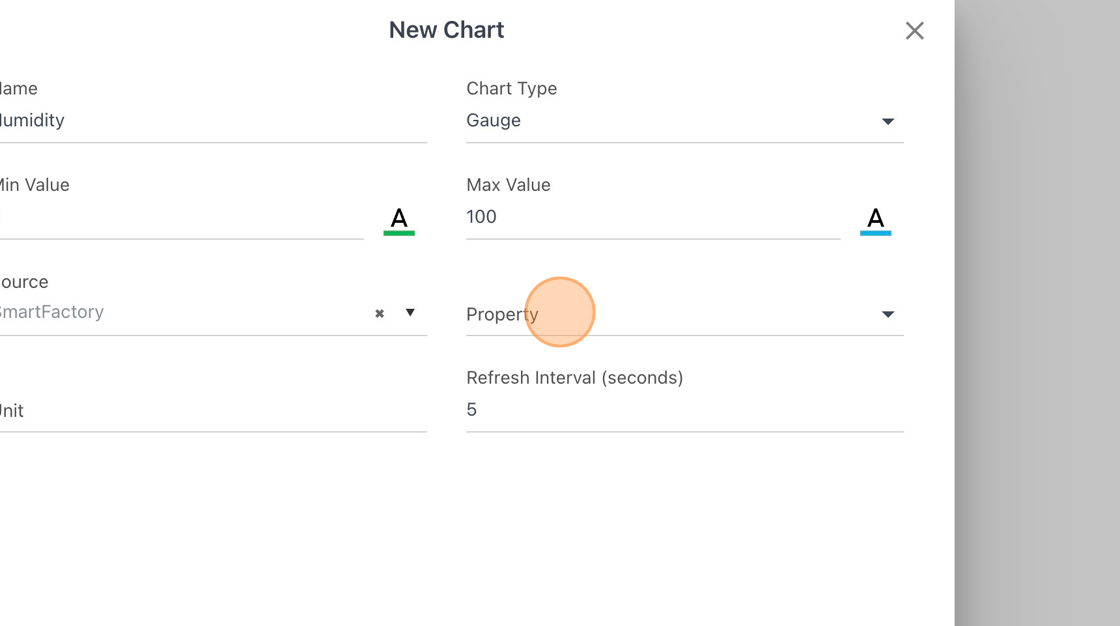Viewport: 1120px width, 626px height.
Task: Clear the SmartFactory source selection
Action: 379,313
